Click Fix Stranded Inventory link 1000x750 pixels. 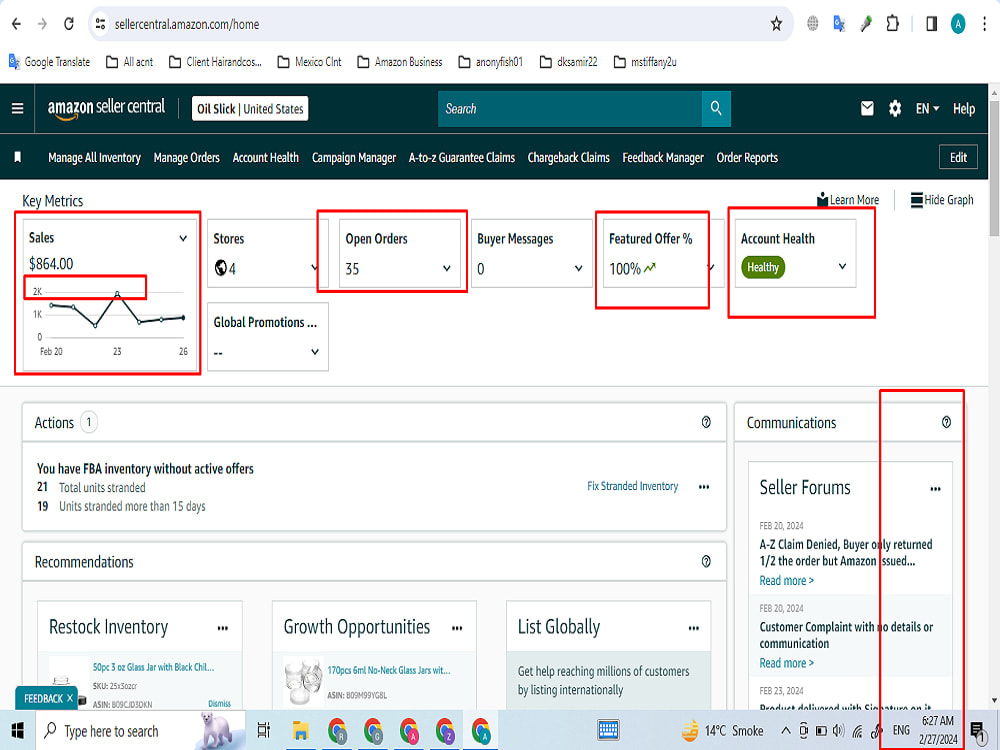point(633,486)
